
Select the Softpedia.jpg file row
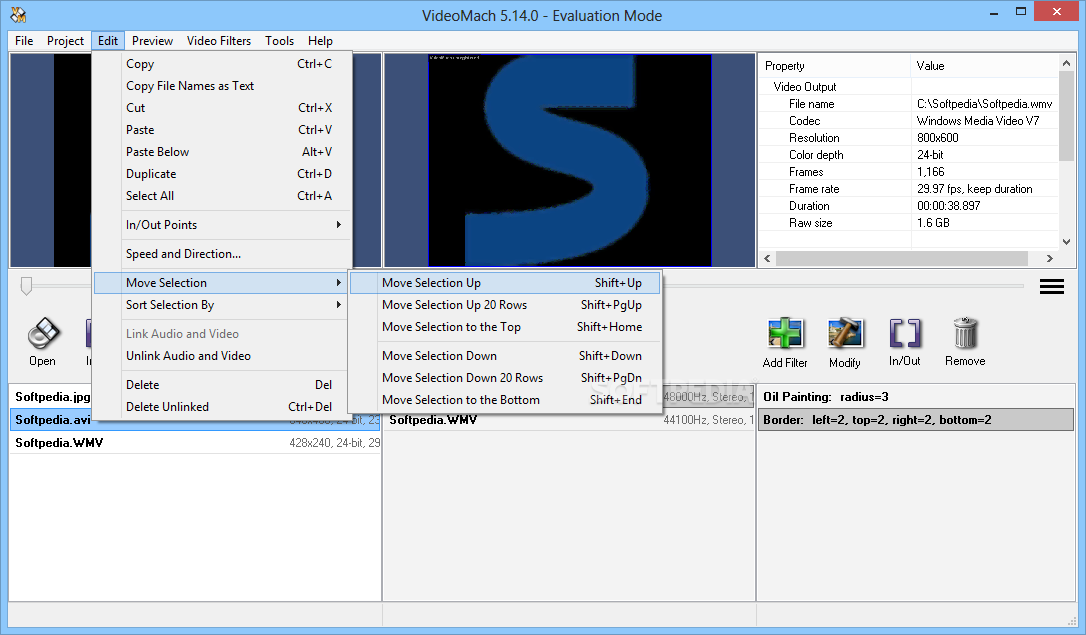[x=53, y=397]
